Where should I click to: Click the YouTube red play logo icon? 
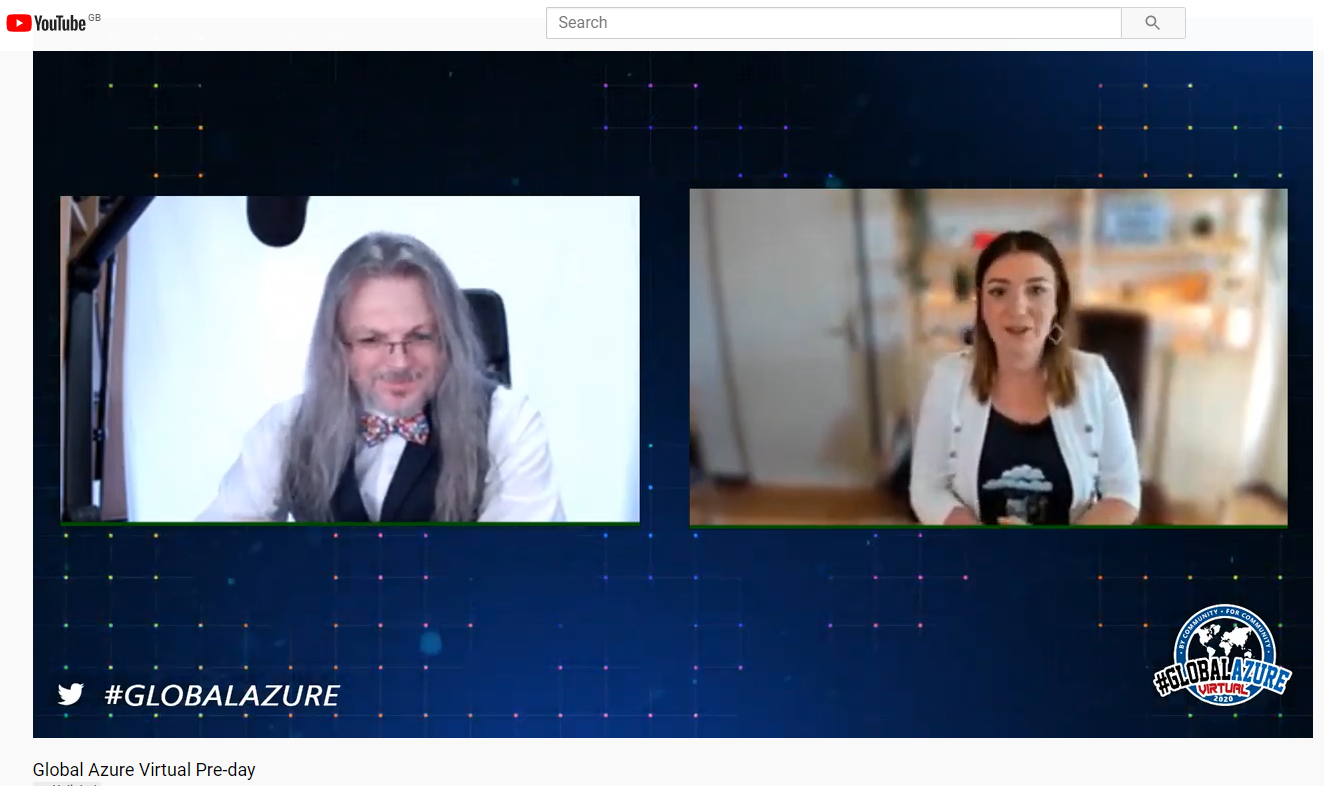pyautogui.click(x=18, y=23)
